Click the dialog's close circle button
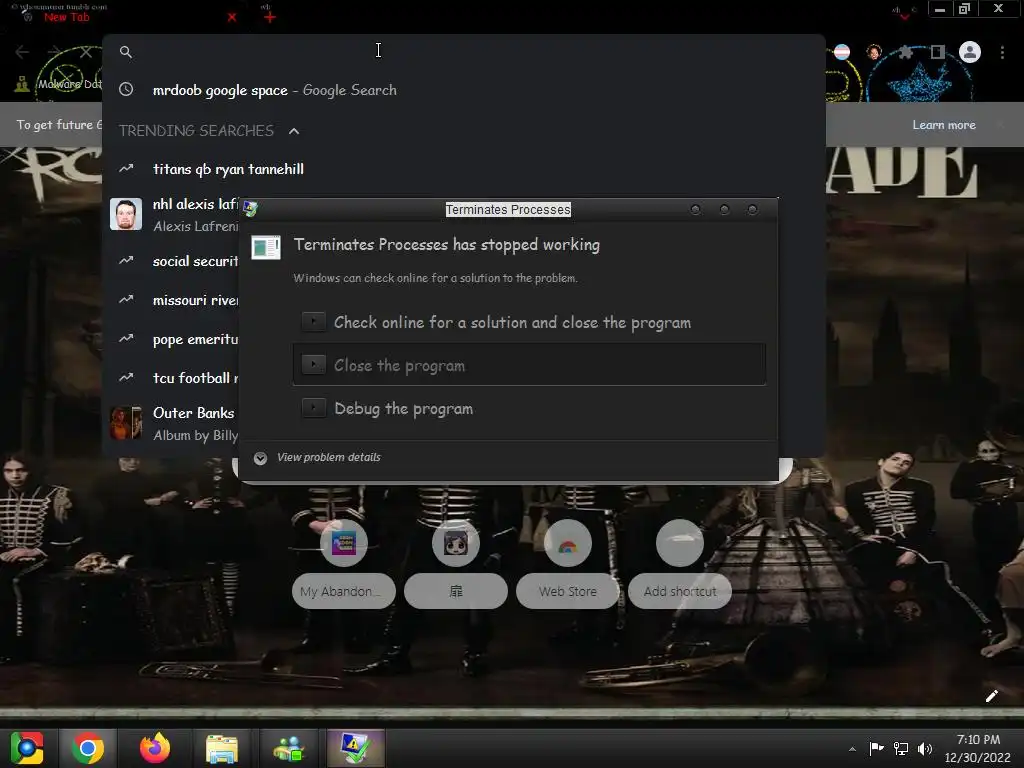The image size is (1024, 768). (x=752, y=210)
